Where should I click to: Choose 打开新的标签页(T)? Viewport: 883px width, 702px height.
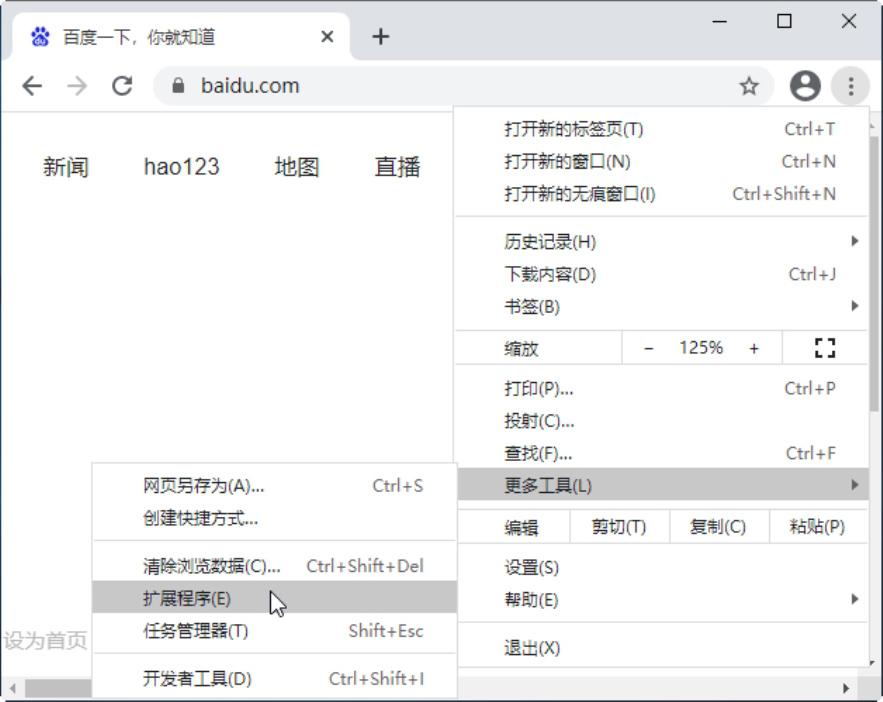click(661, 129)
